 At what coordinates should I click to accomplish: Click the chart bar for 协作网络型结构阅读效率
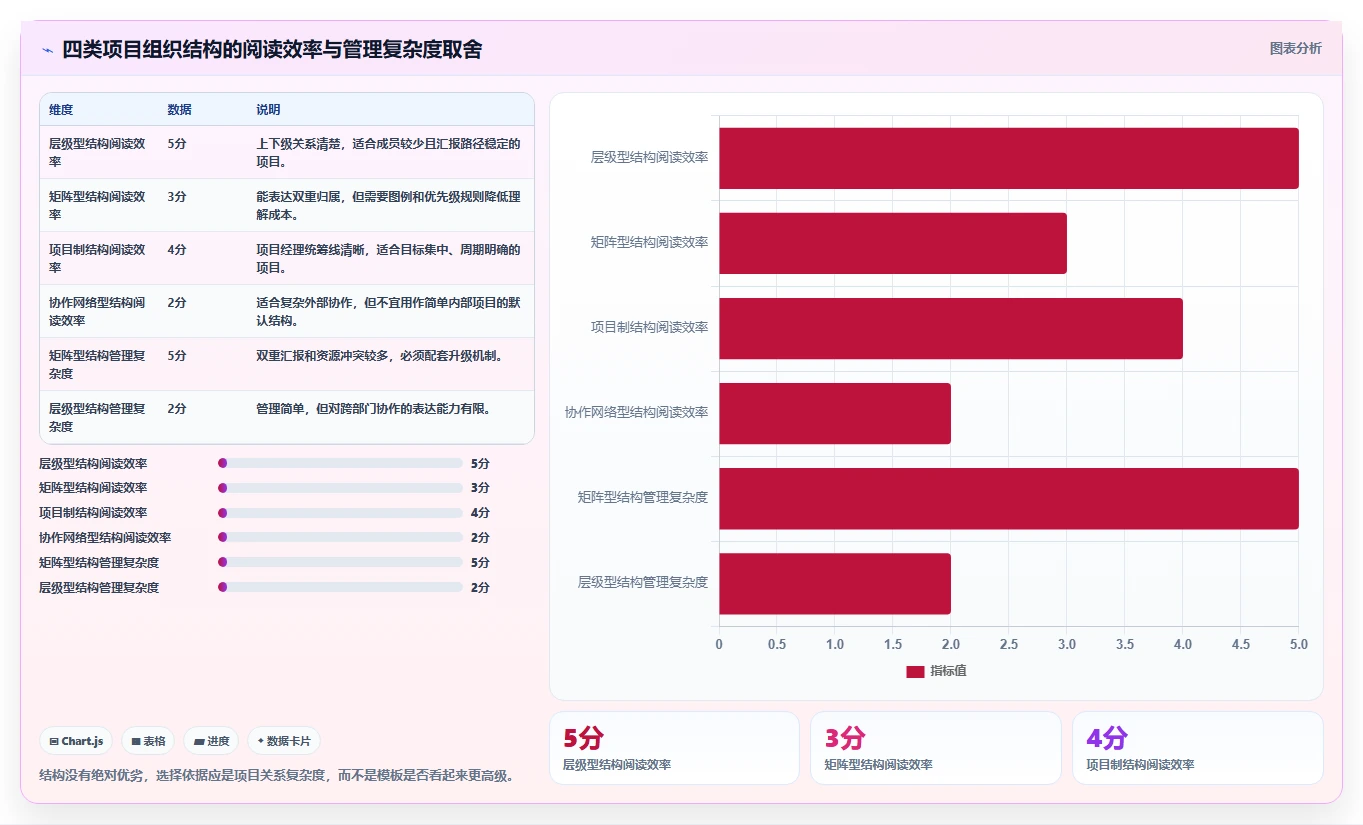pos(834,413)
